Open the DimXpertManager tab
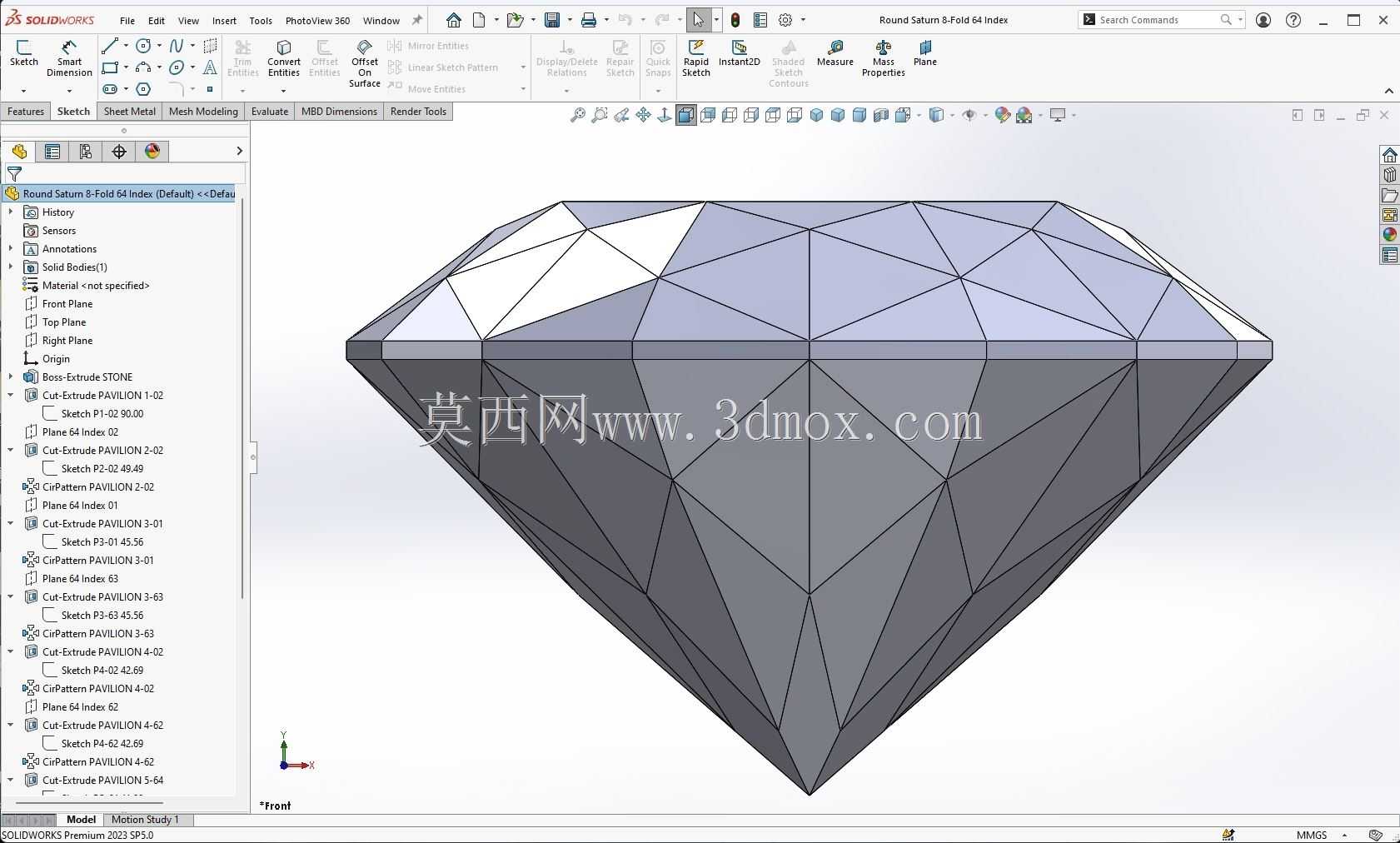The width and height of the screenshot is (1400, 843). pos(119,151)
